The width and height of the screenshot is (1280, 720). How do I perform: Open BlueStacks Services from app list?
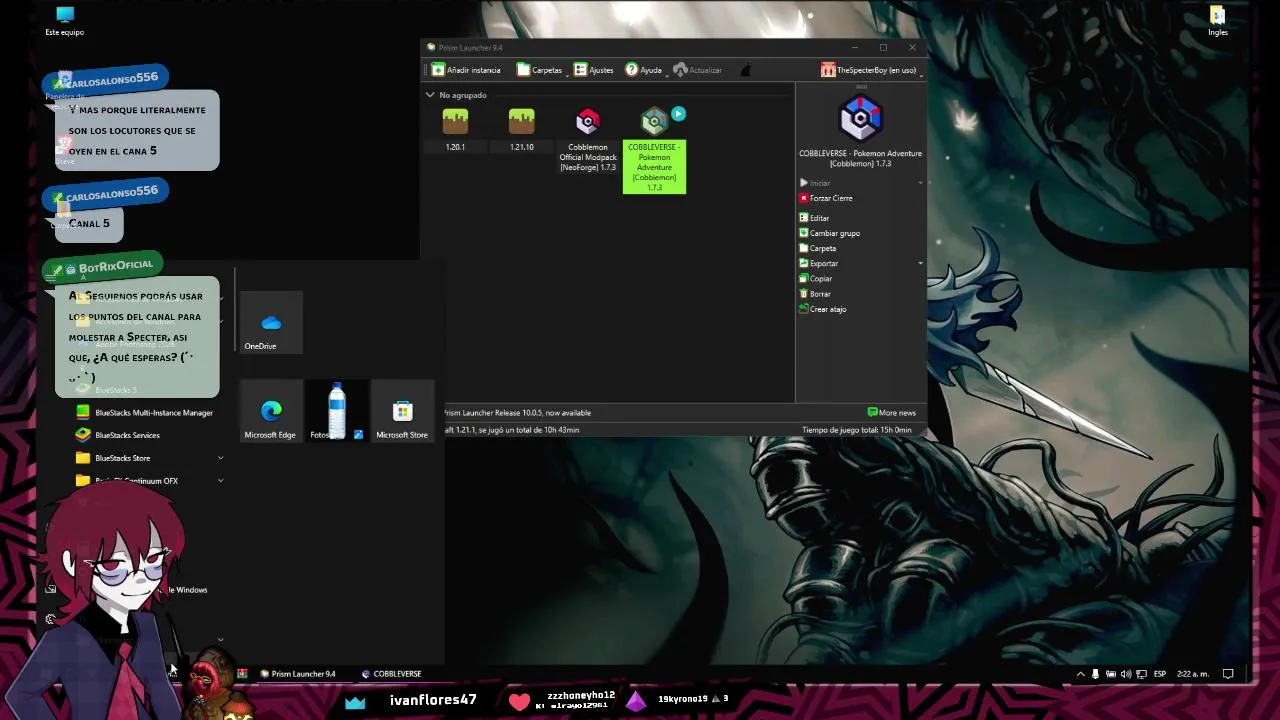point(118,435)
